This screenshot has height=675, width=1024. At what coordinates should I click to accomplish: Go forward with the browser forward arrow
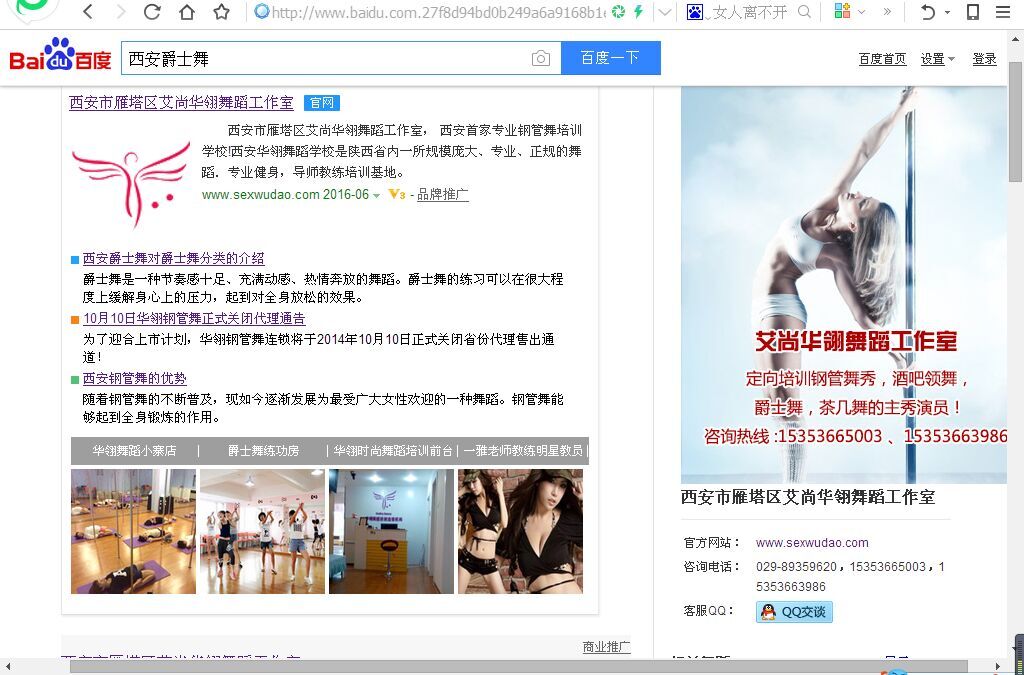[120, 11]
